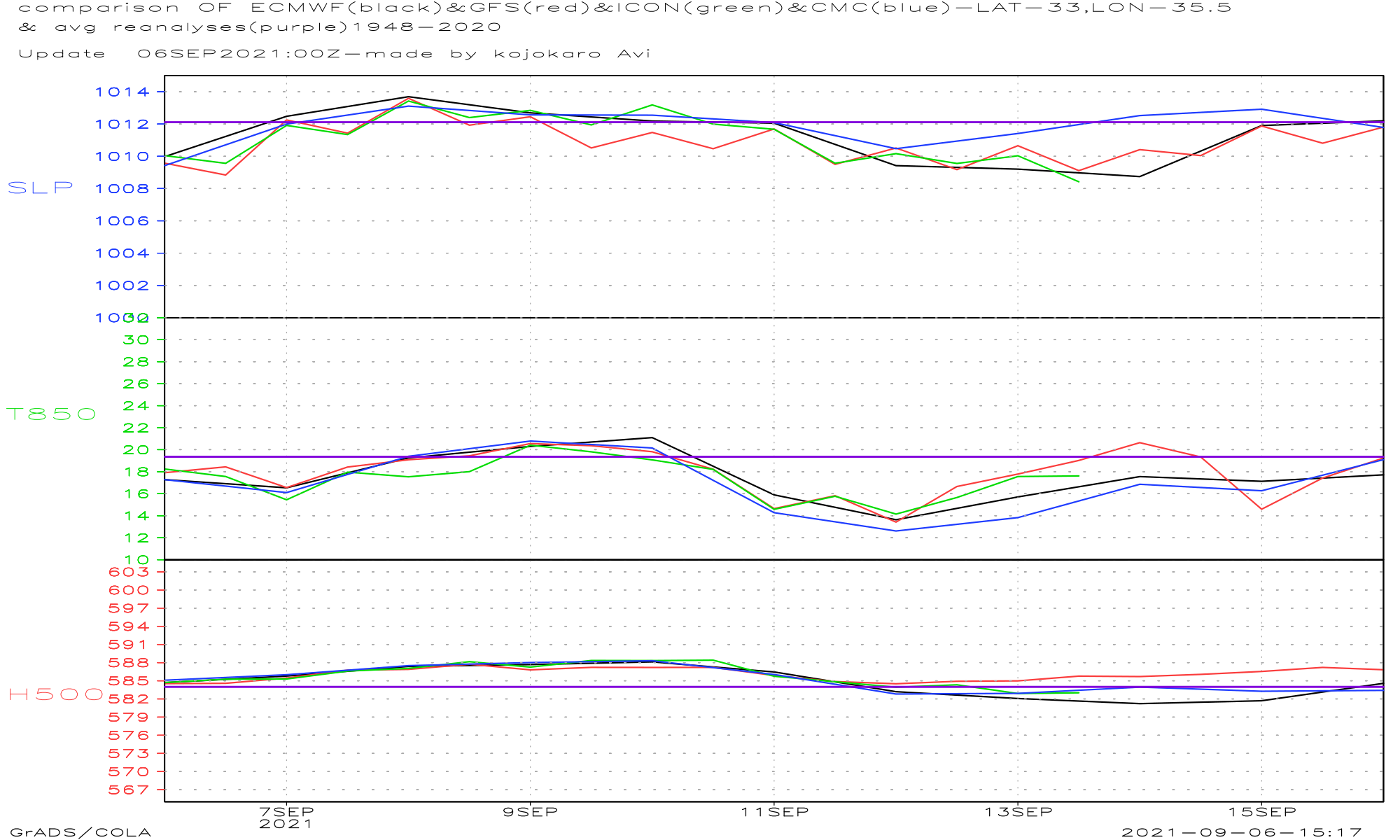Click the GrADS/COLA credit text
Screen dimensions: 1400x840
click(80, 832)
